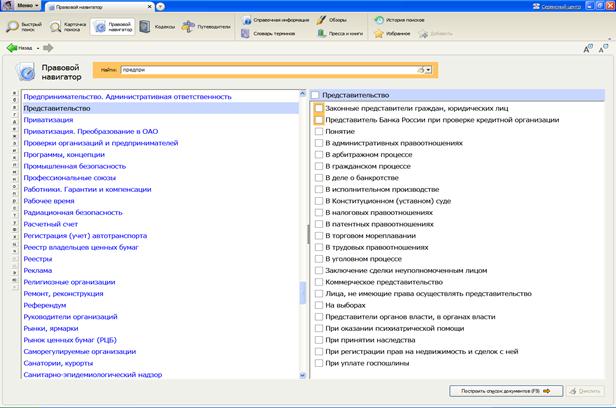Select Приватизация. Преобразование в ОАО
This screenshot has height=408, width=616.
91,132
